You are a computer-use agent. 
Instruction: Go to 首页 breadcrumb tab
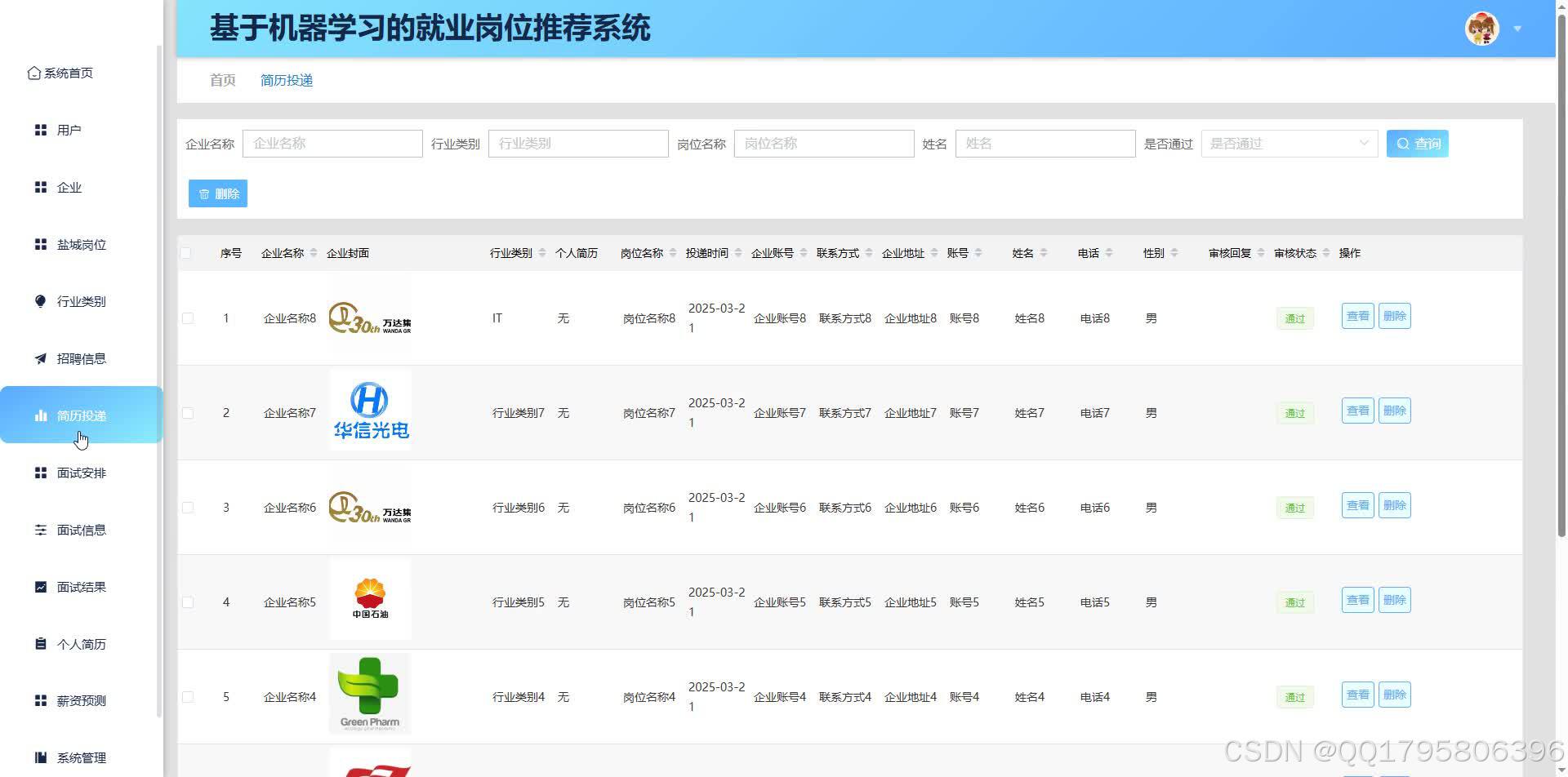[223, 80]
